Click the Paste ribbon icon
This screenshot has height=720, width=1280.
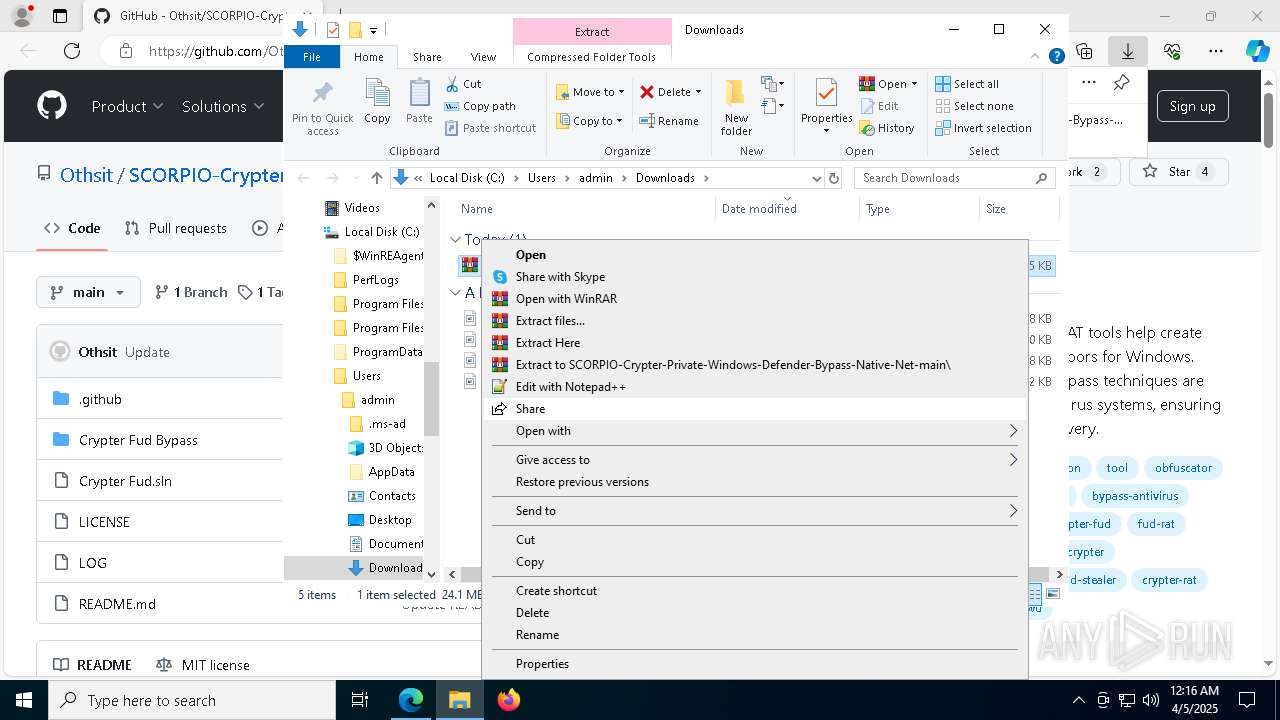(x=419, y=101)
